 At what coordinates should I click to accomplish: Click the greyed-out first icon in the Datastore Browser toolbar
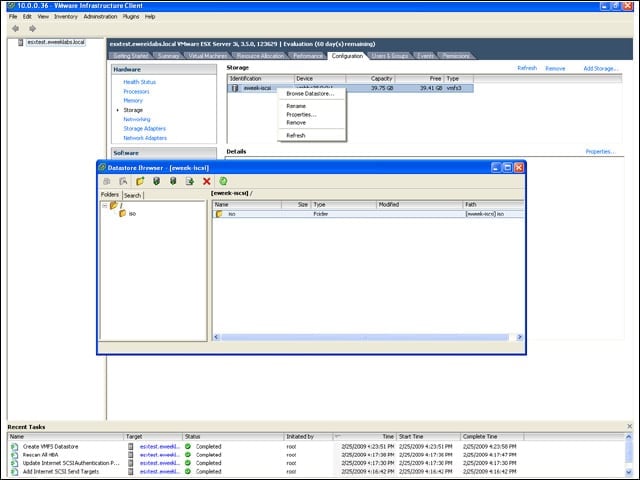(107, 181)
